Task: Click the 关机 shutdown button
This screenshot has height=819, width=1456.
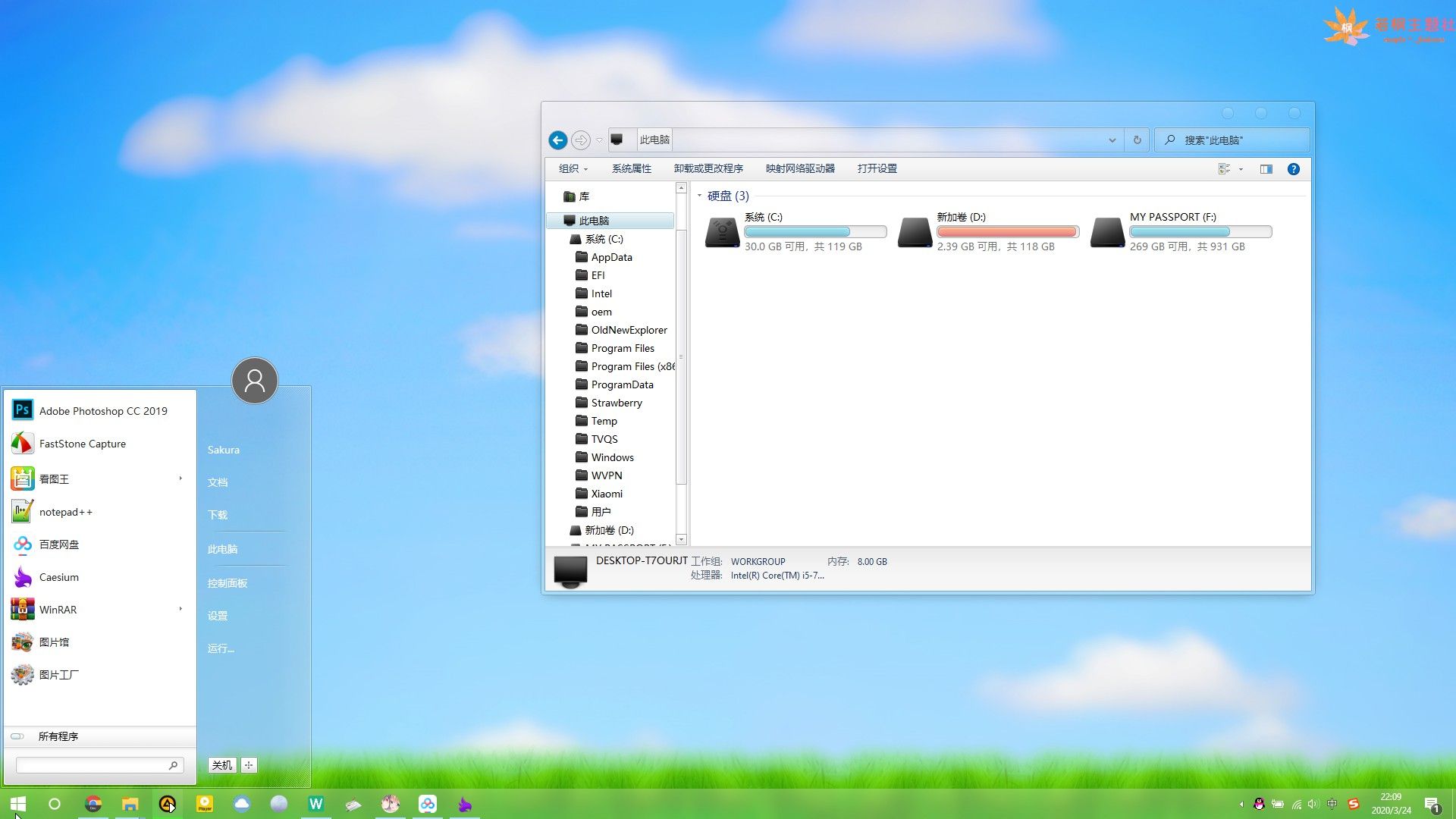Action: pyautogui.click(x=222, y=765)
